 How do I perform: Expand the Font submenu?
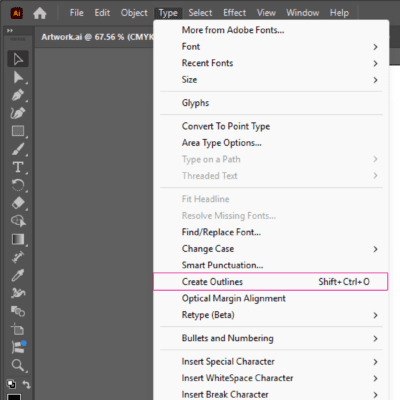coord(271,47)
